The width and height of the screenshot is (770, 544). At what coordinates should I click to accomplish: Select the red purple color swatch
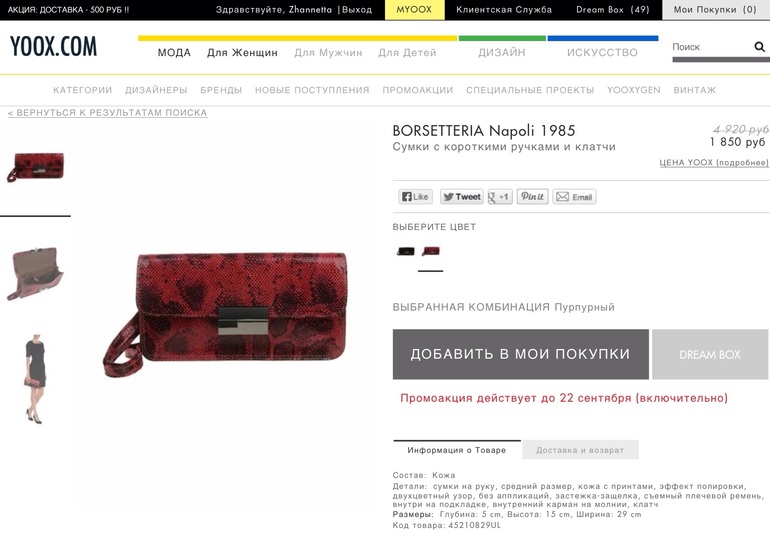click(x=431, y=251)
